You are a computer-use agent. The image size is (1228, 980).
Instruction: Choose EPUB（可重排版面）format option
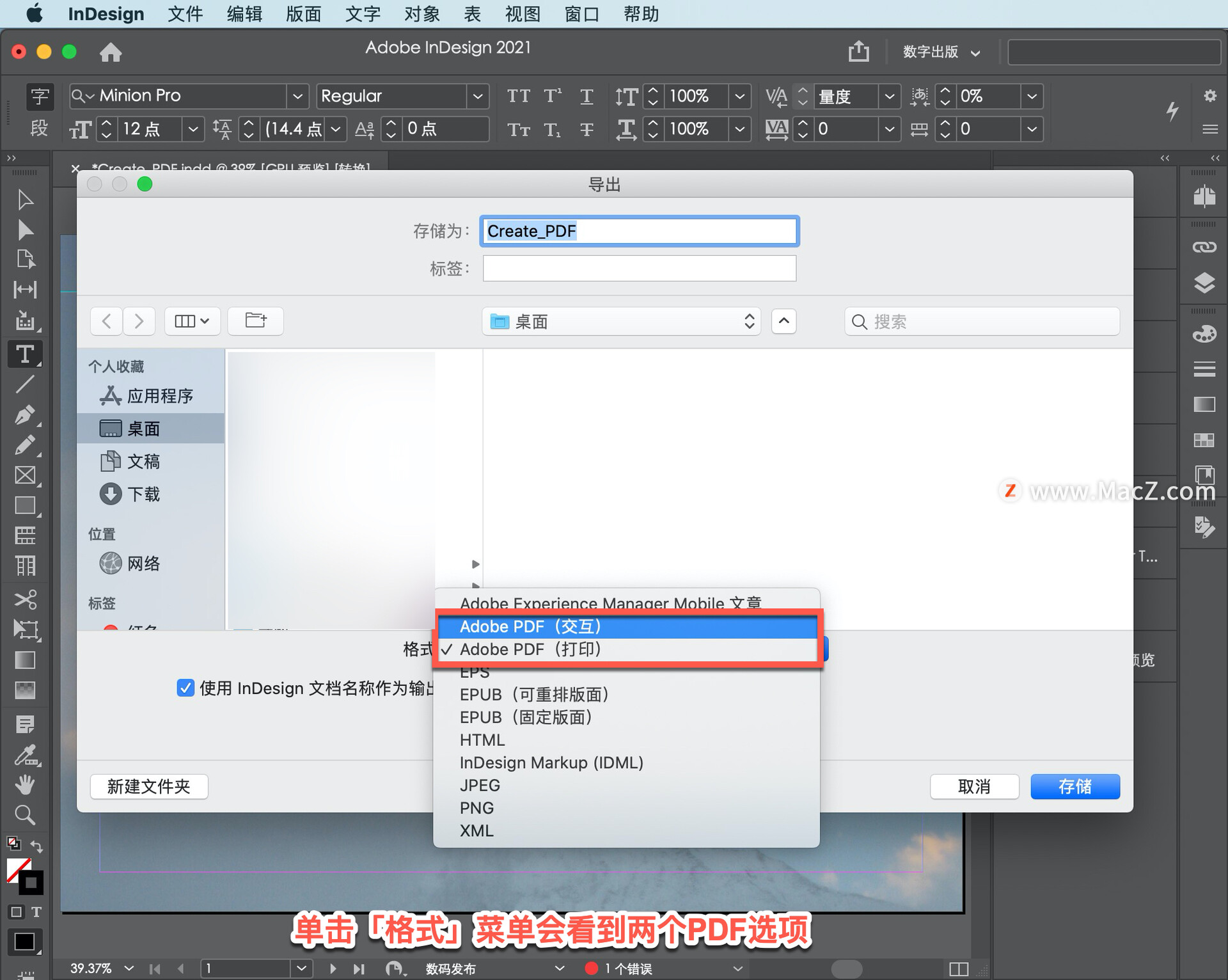pos(627,695)
